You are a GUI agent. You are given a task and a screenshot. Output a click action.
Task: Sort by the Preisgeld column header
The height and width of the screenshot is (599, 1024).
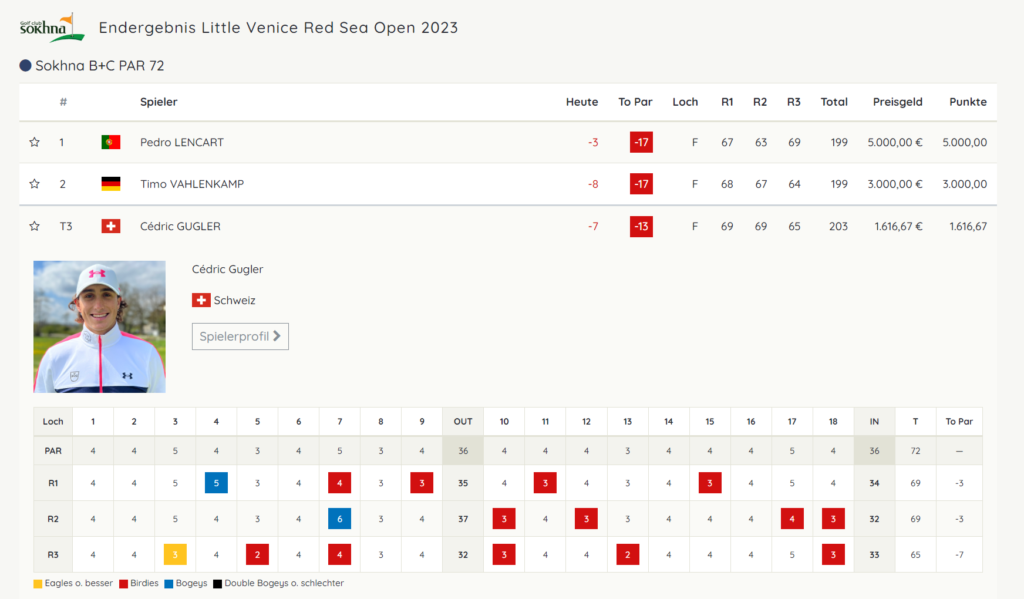pyautogui.click(x=897, y=102)
